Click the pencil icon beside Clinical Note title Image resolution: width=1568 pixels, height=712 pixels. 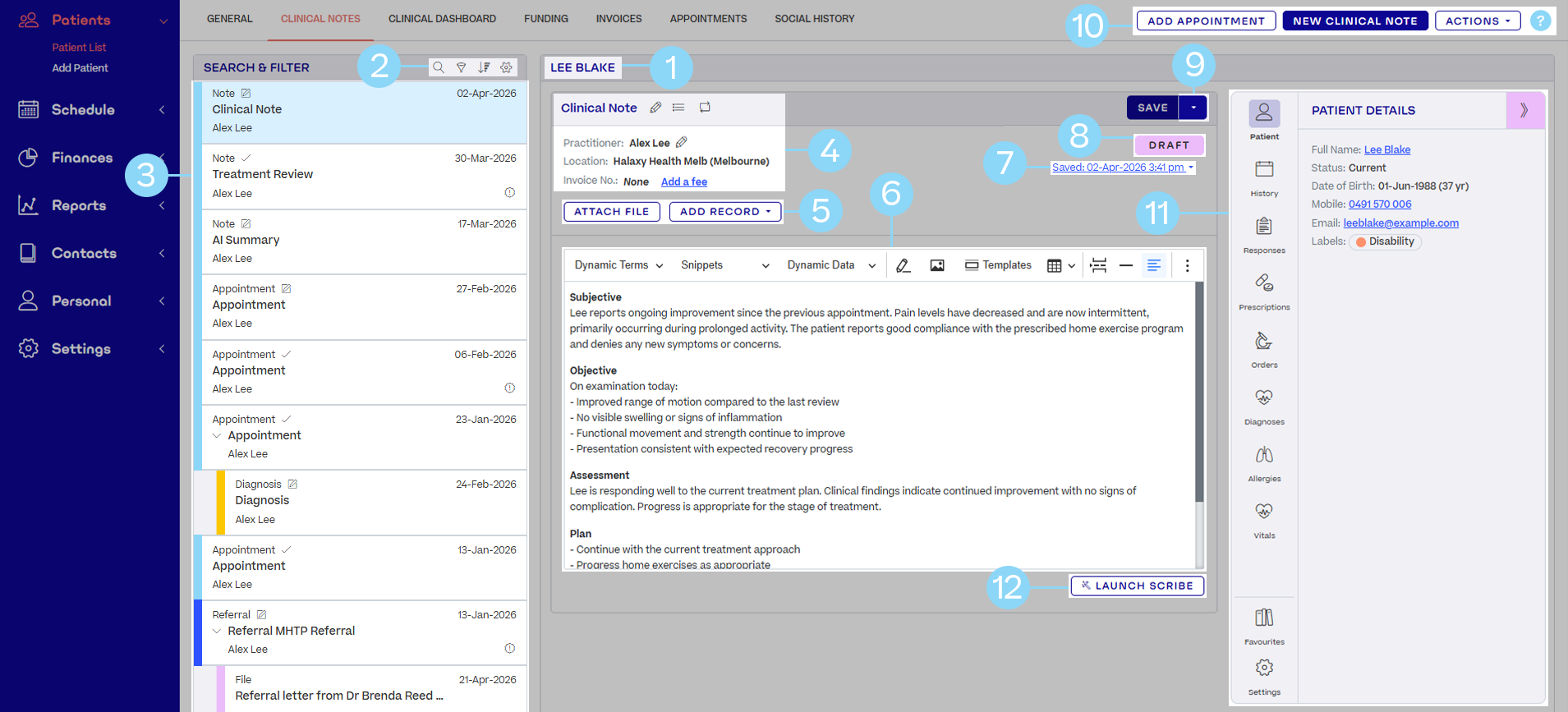tap(655, 108)
